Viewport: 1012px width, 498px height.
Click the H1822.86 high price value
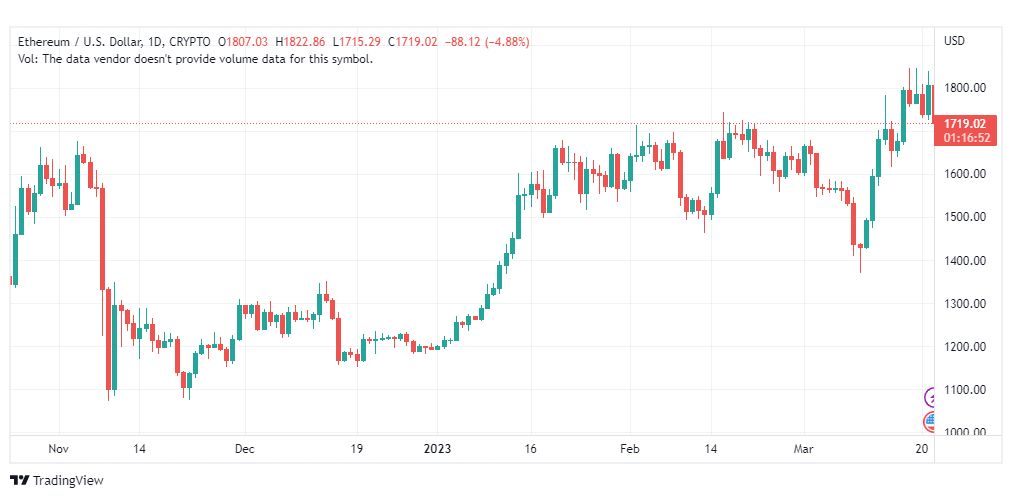pyautogui.click(x=300, y=42)
